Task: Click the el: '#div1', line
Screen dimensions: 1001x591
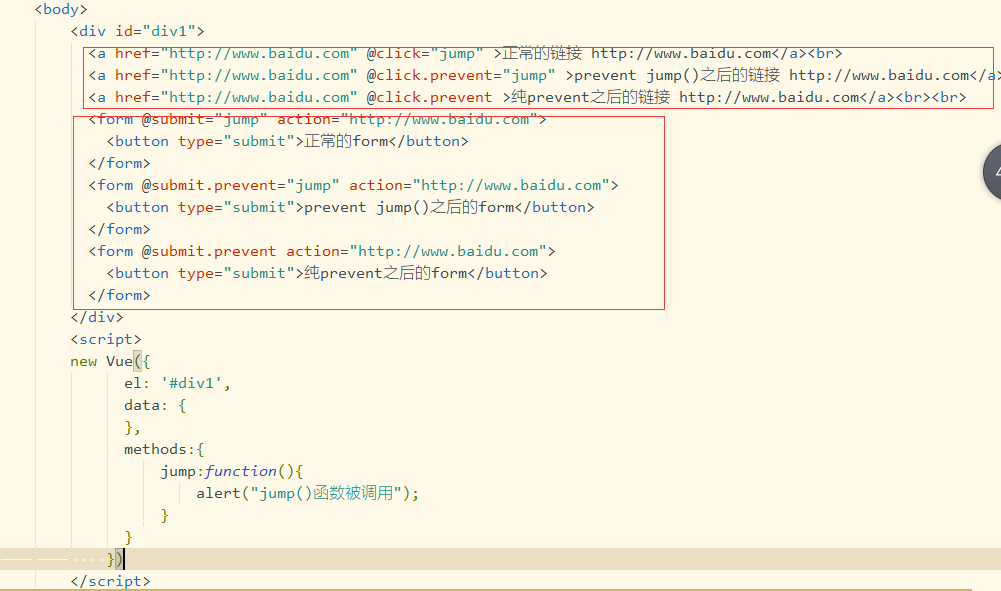Action: 177,383
